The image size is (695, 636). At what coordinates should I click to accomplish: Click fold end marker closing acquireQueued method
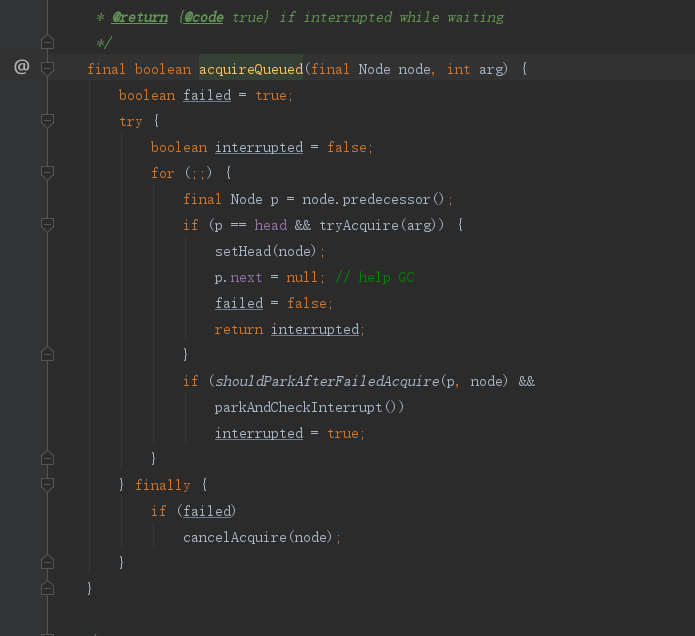coord(47,588)
